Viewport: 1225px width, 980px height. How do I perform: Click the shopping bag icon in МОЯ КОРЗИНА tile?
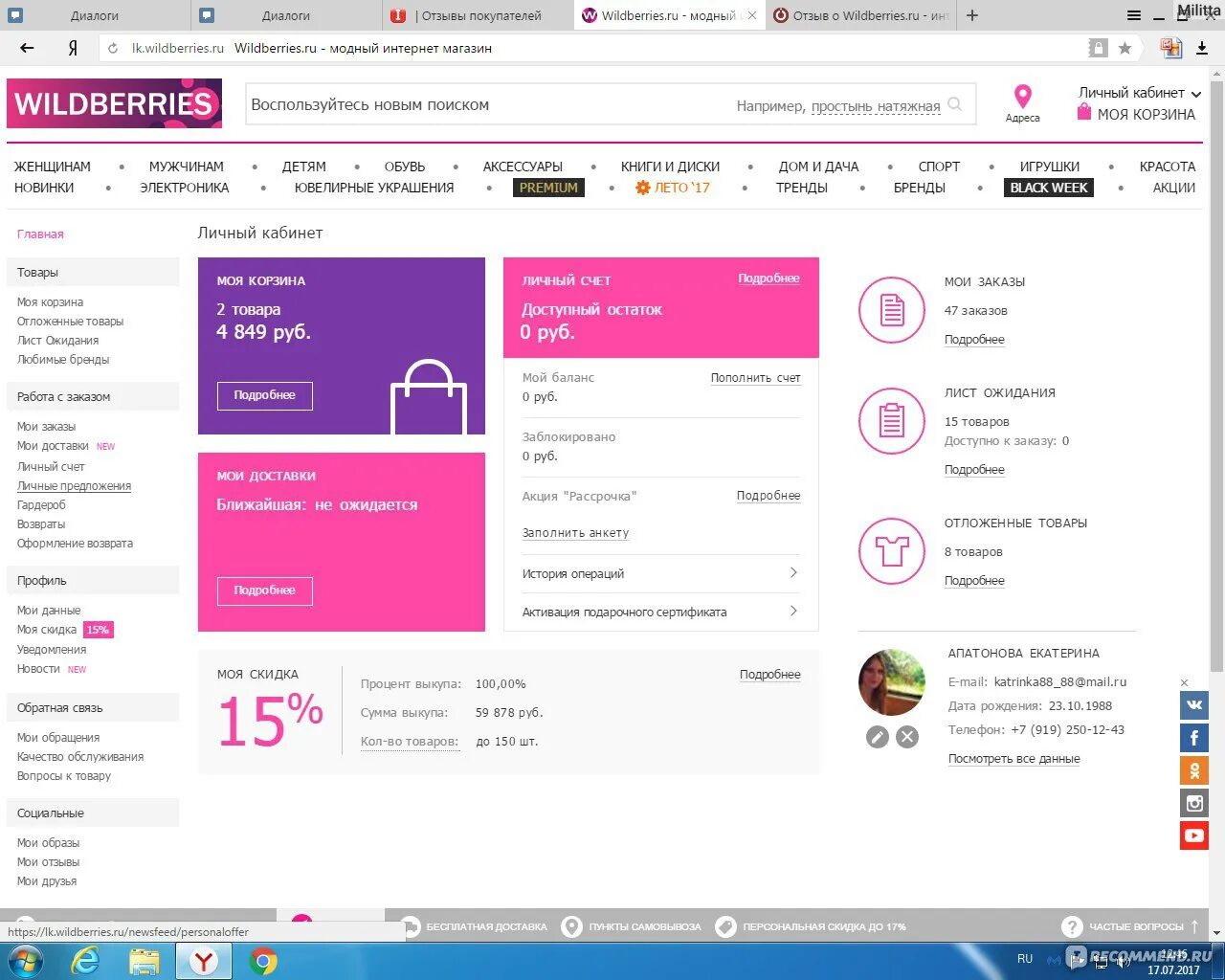[429, 397]
